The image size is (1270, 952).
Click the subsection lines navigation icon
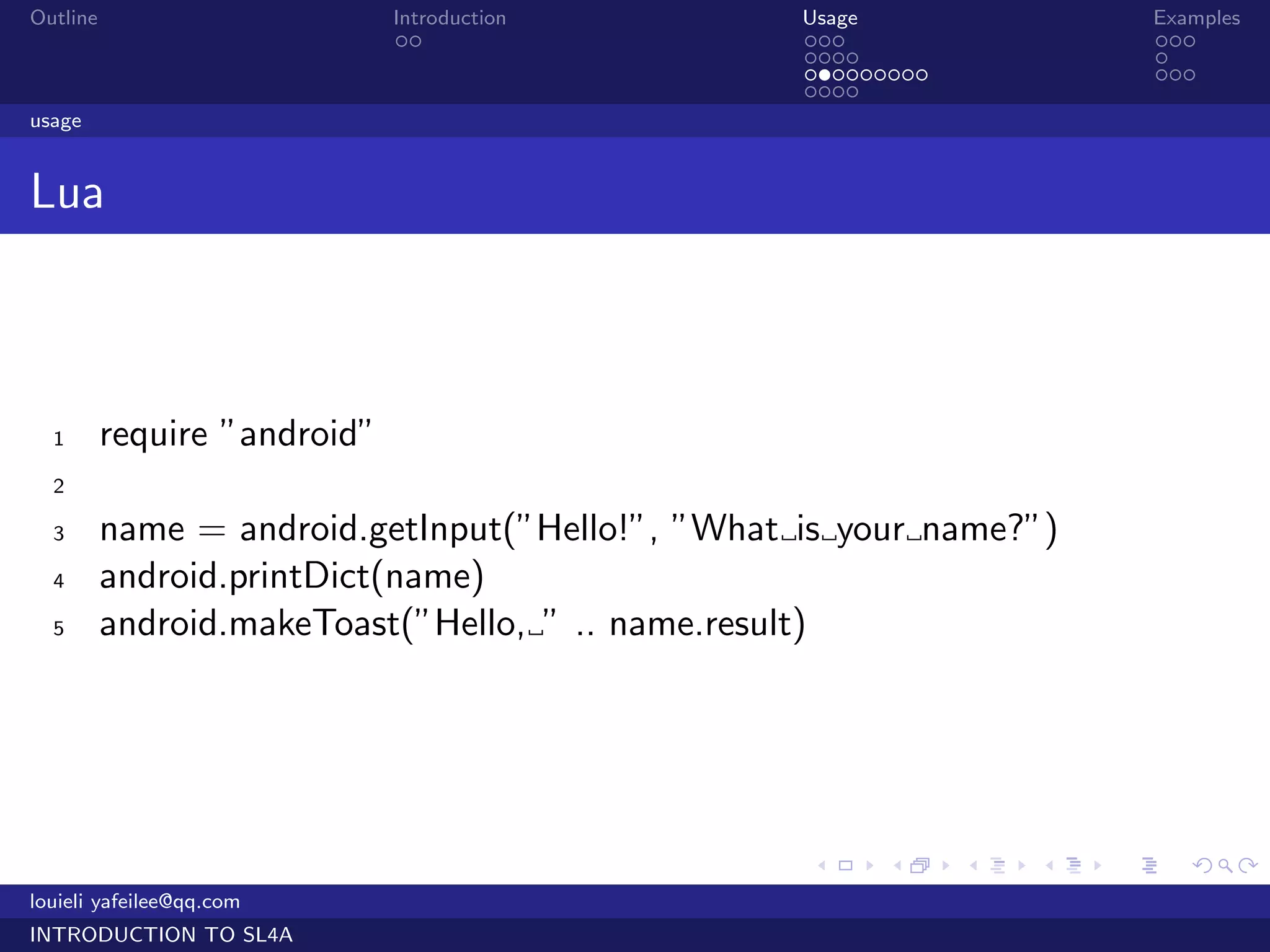998,865
